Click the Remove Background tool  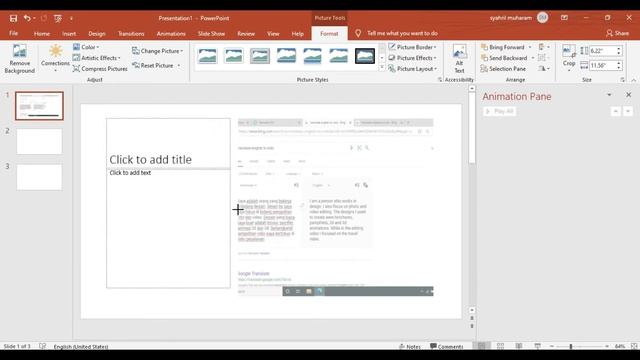point(19,59)
